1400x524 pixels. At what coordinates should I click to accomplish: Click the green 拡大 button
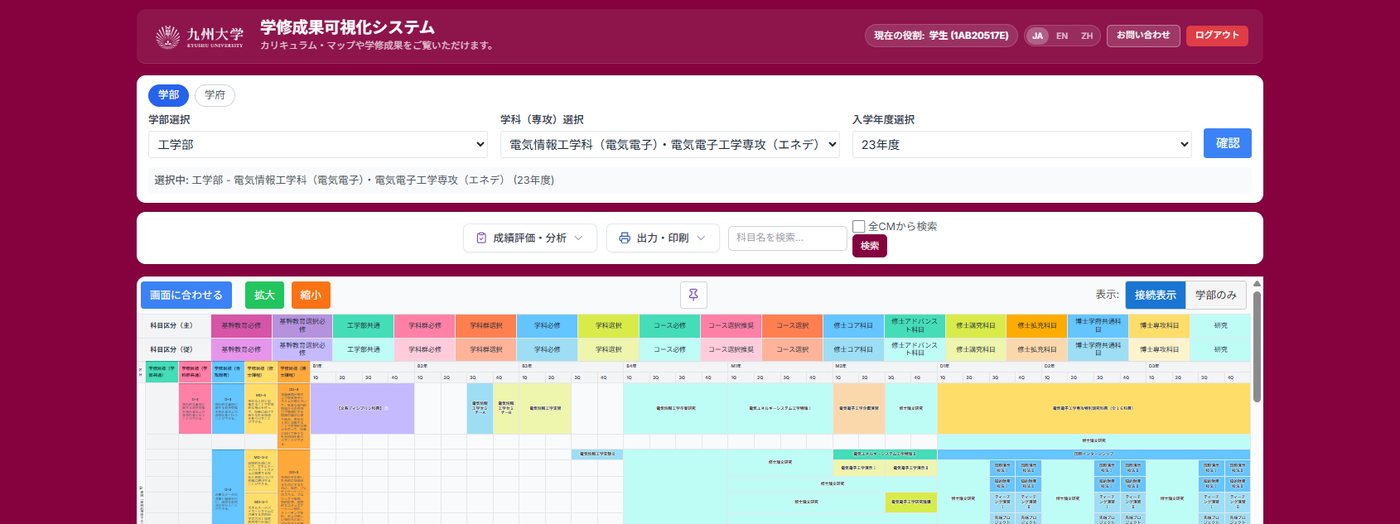click(x=264, y=295)
